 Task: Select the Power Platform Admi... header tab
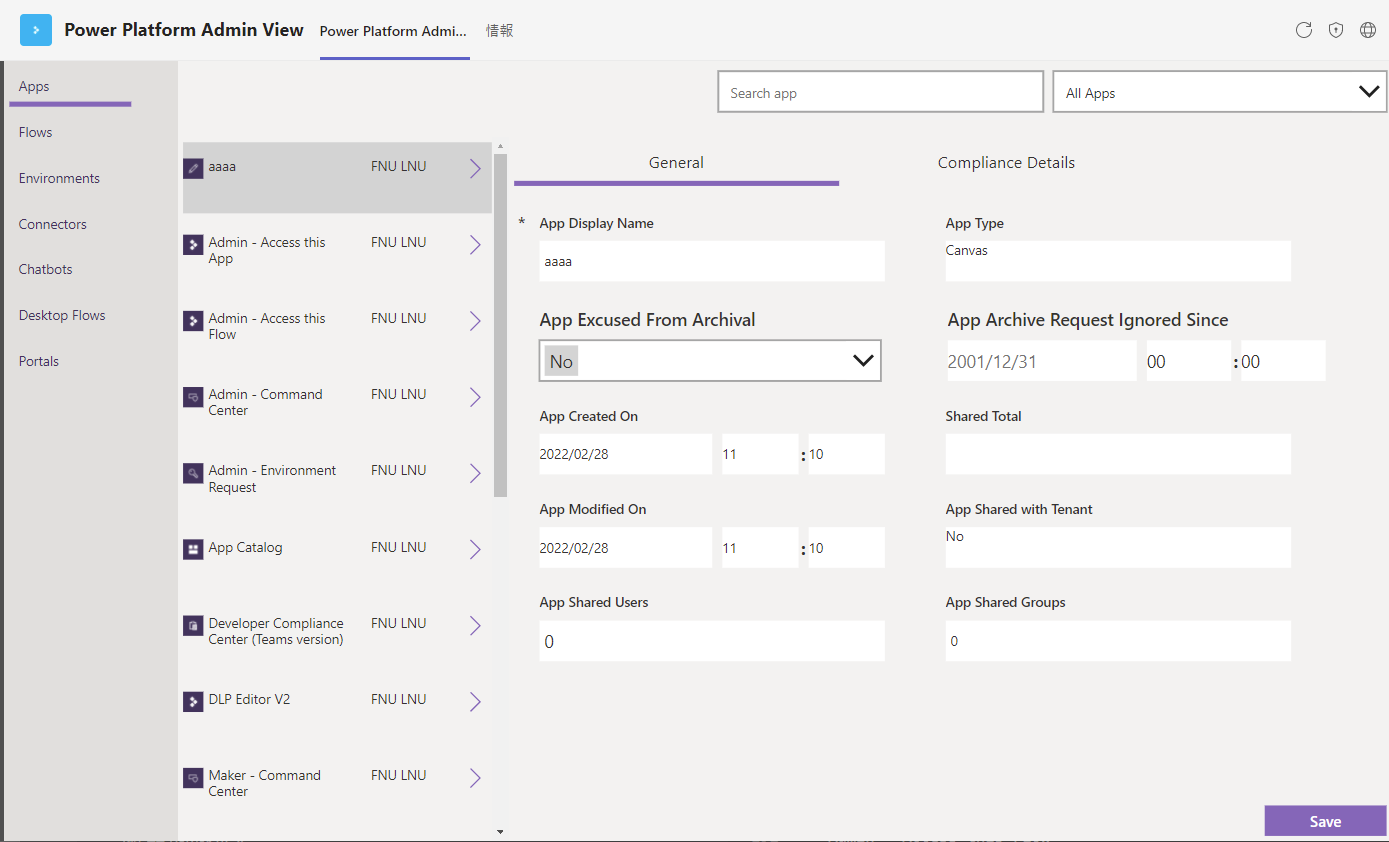point(393,31)
